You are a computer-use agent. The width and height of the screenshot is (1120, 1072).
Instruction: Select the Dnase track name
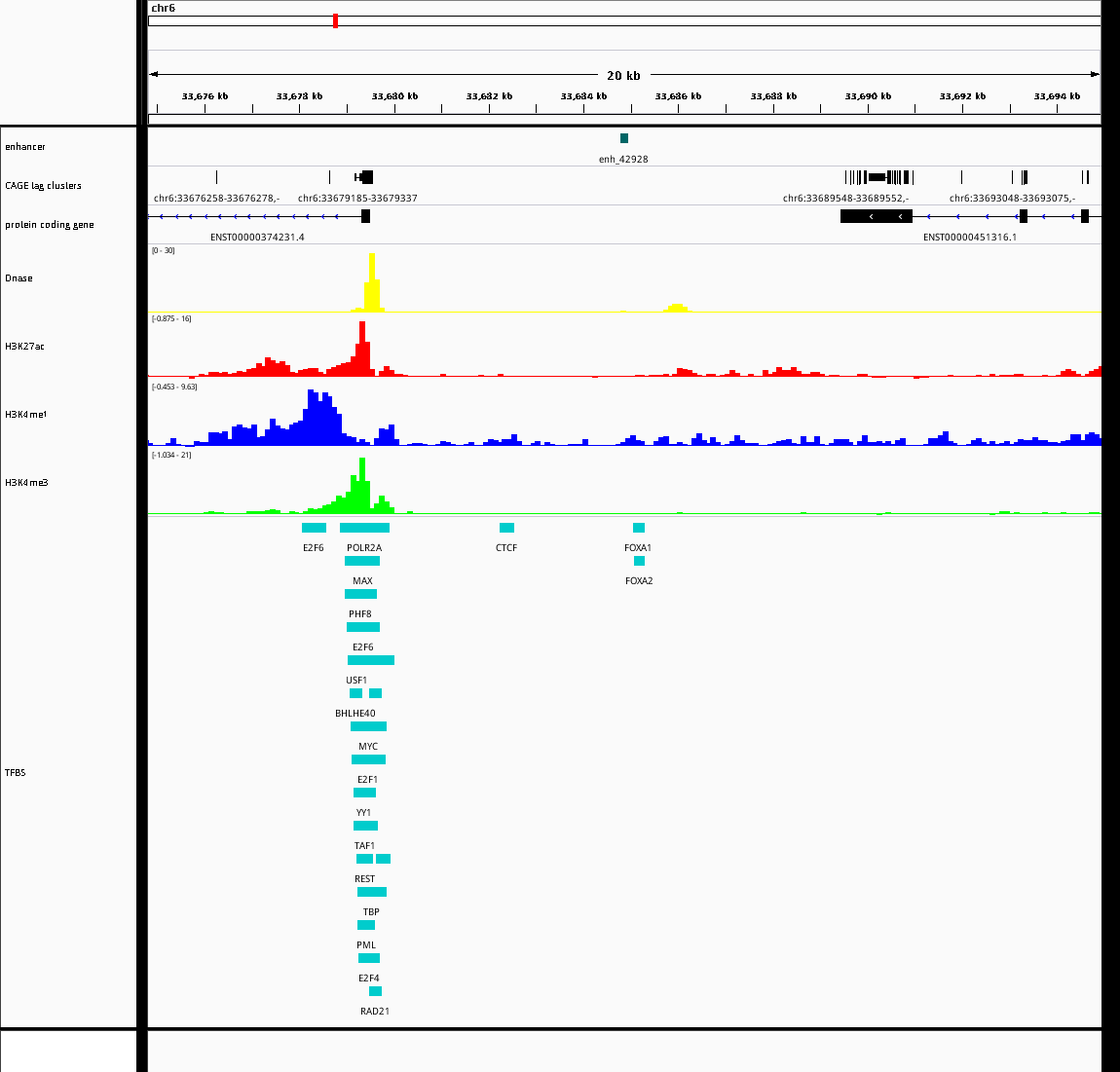coord(19,277)
